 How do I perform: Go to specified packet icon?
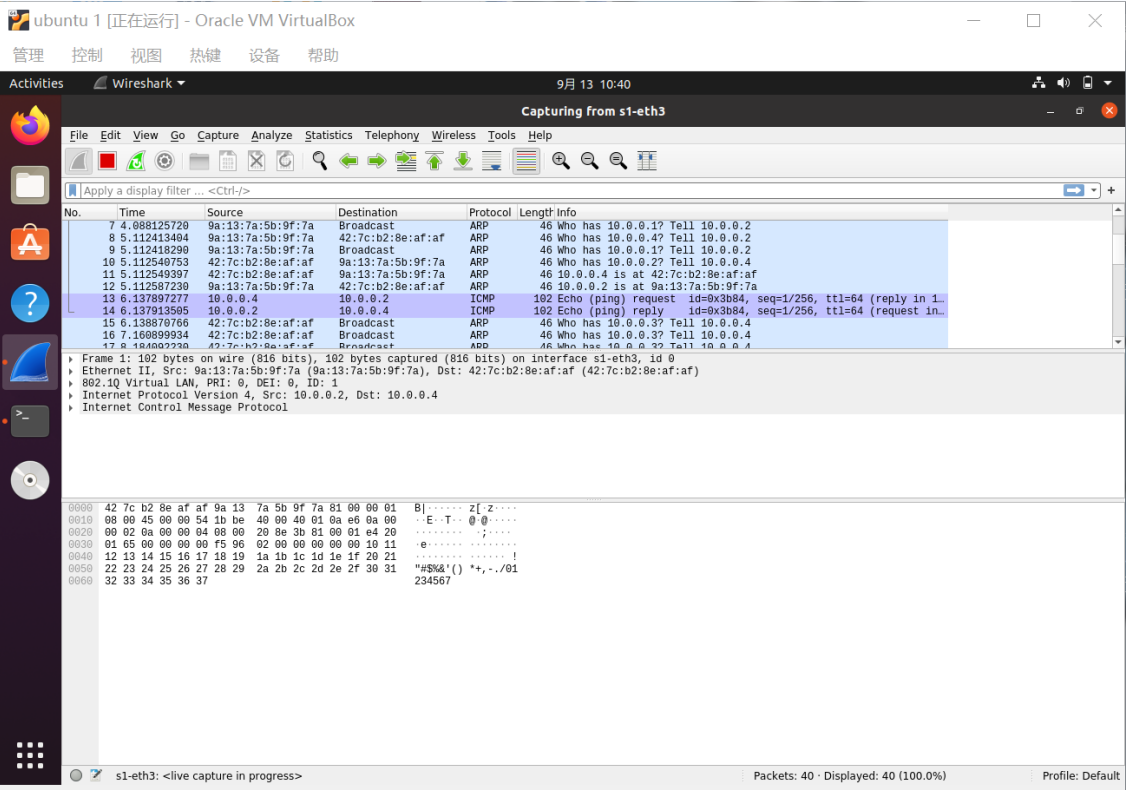(406, 161)
